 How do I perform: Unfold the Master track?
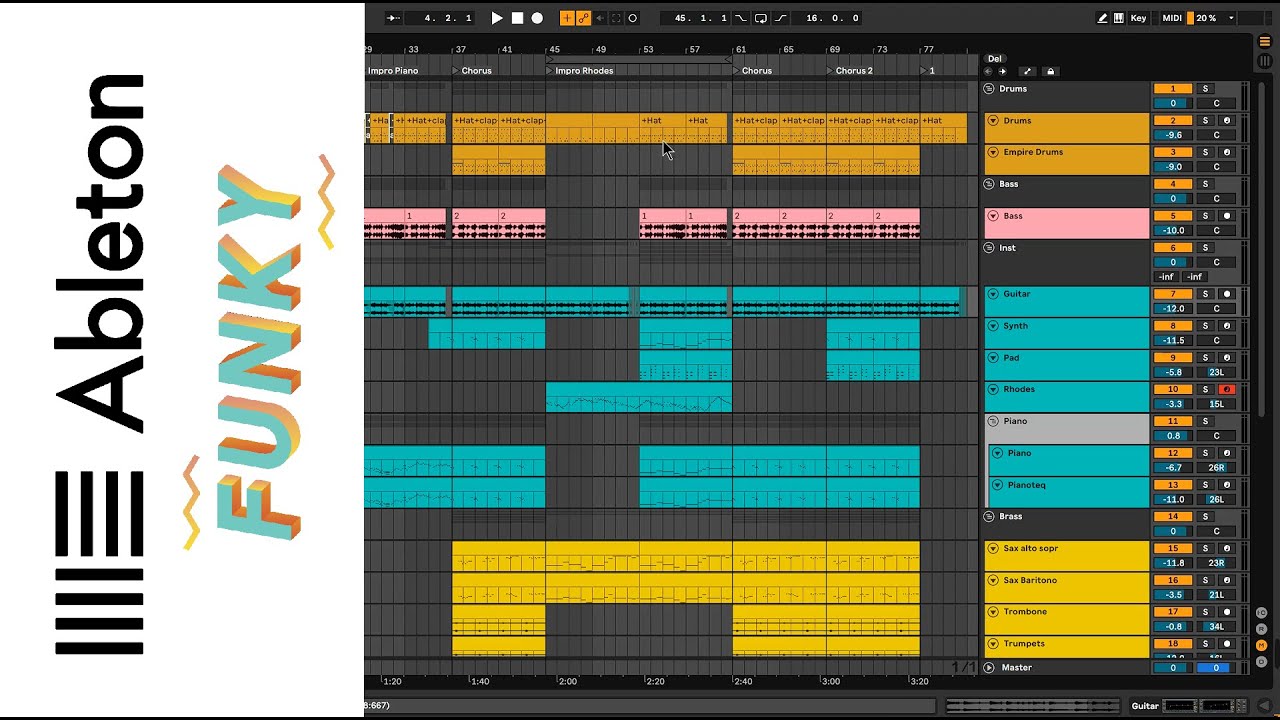pos(989,668)
